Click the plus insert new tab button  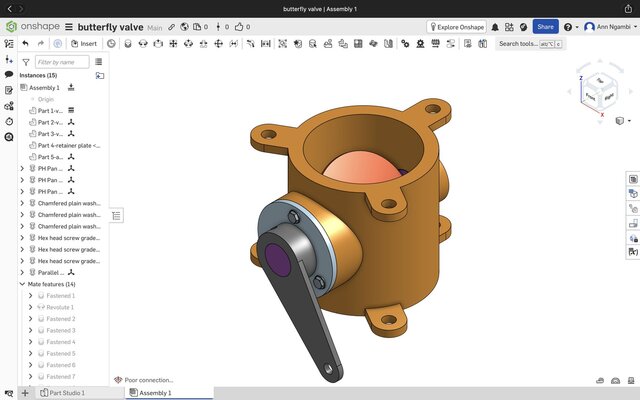[x=25, y=393]
